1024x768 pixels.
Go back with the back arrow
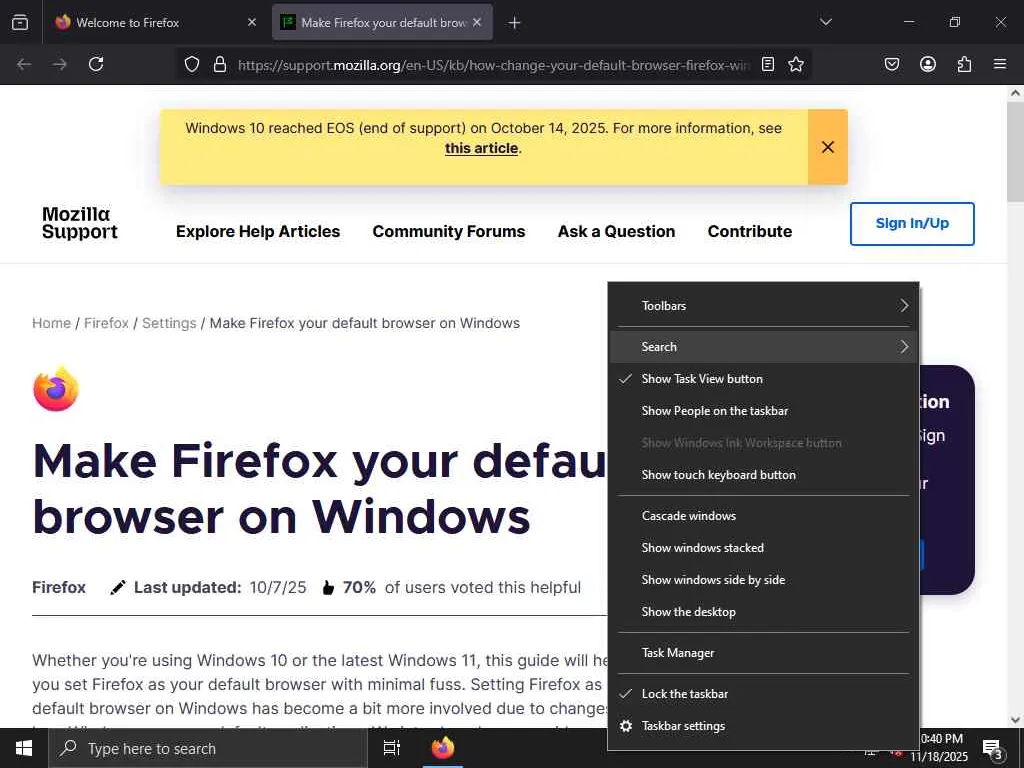pyautogui.click(x=24, y=64)
